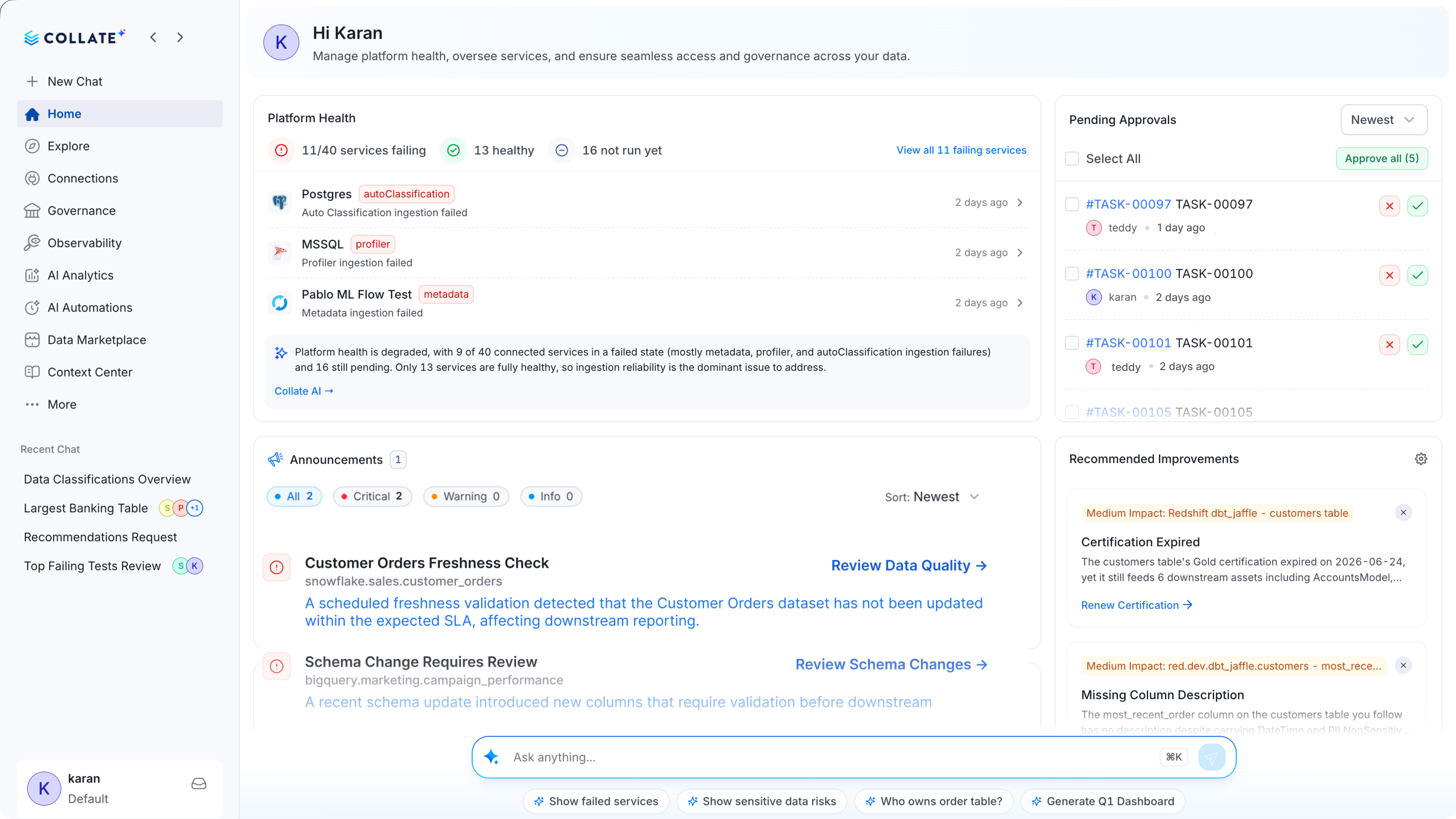The width and height of the screenshot is (1456, 819).
Task: Check the TASK-00097 checkbox
Action: point(1072,204)
